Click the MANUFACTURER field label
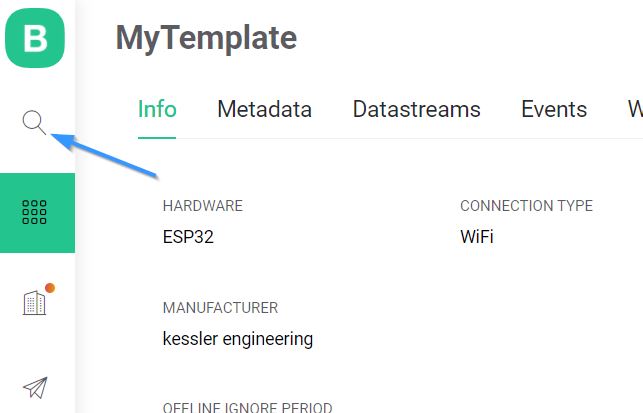643x413 pixels. click(220, 308)
